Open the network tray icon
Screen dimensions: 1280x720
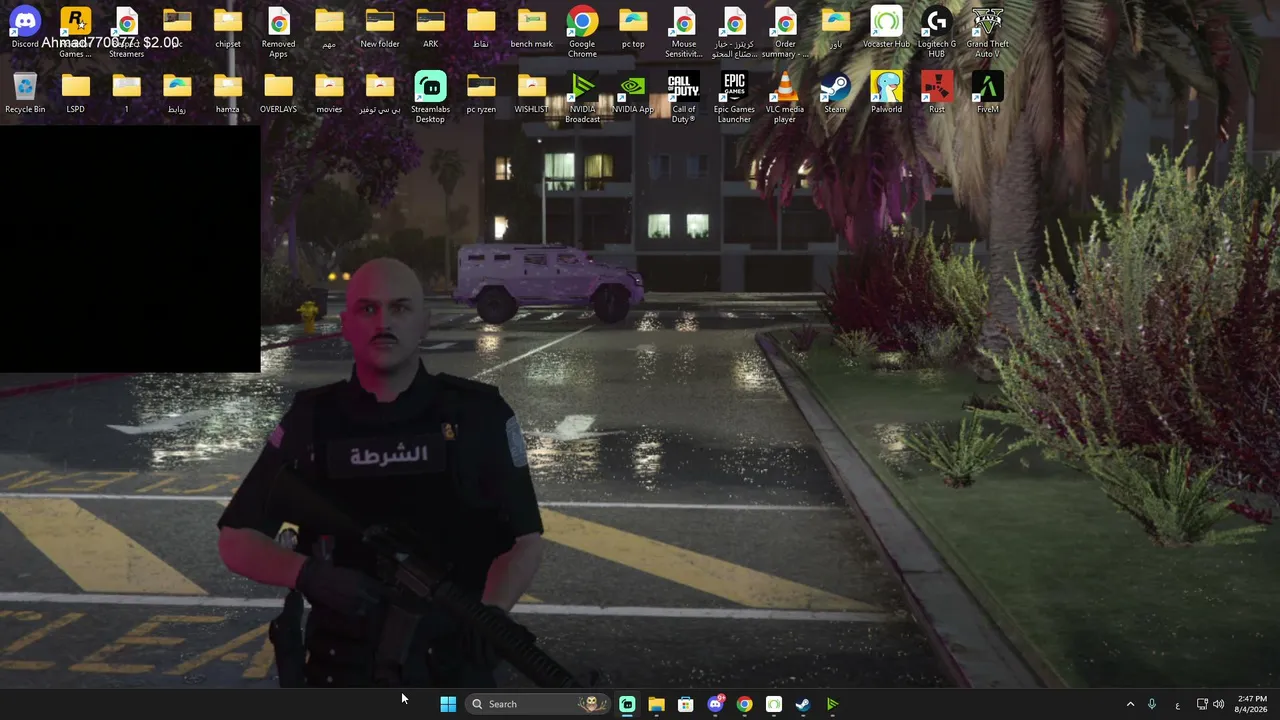(x=1203, y=704)
